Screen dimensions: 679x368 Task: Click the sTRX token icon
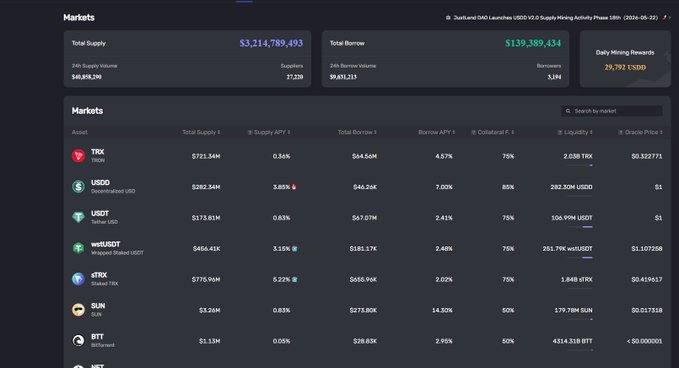point(78,279)
